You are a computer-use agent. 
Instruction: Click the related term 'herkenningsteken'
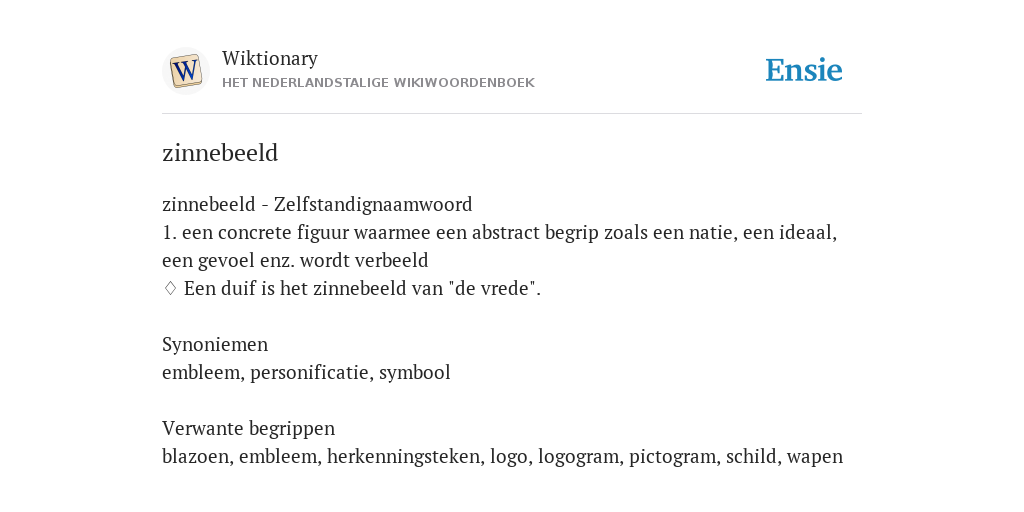pos(404,456)
